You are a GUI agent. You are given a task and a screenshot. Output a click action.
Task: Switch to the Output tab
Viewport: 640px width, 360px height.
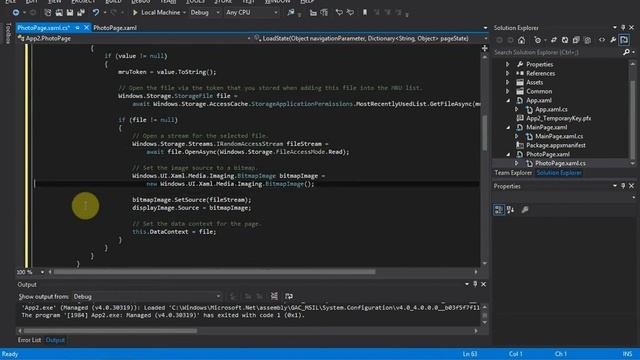point(55,340)
